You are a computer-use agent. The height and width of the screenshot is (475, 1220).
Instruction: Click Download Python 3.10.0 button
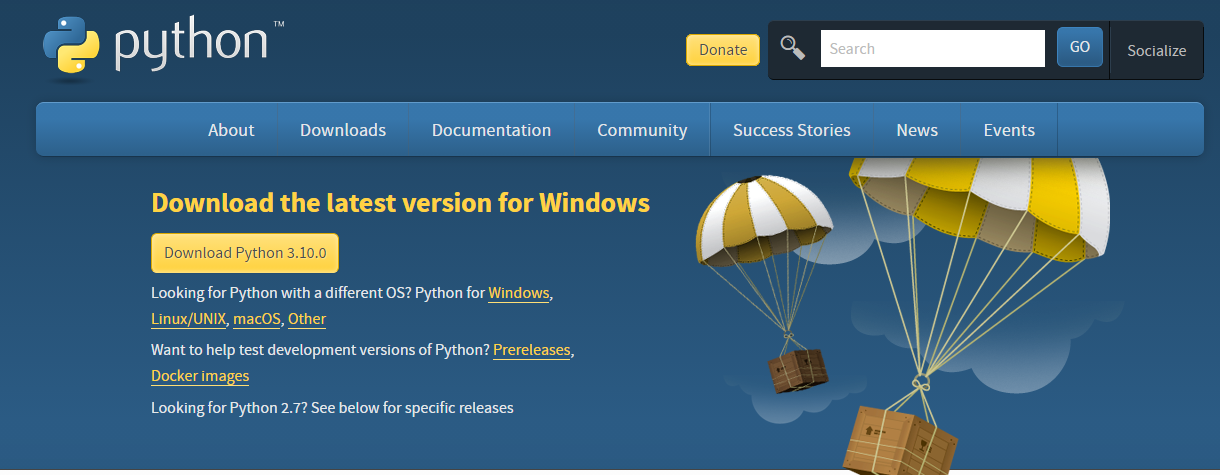click(x=245, y=253)
